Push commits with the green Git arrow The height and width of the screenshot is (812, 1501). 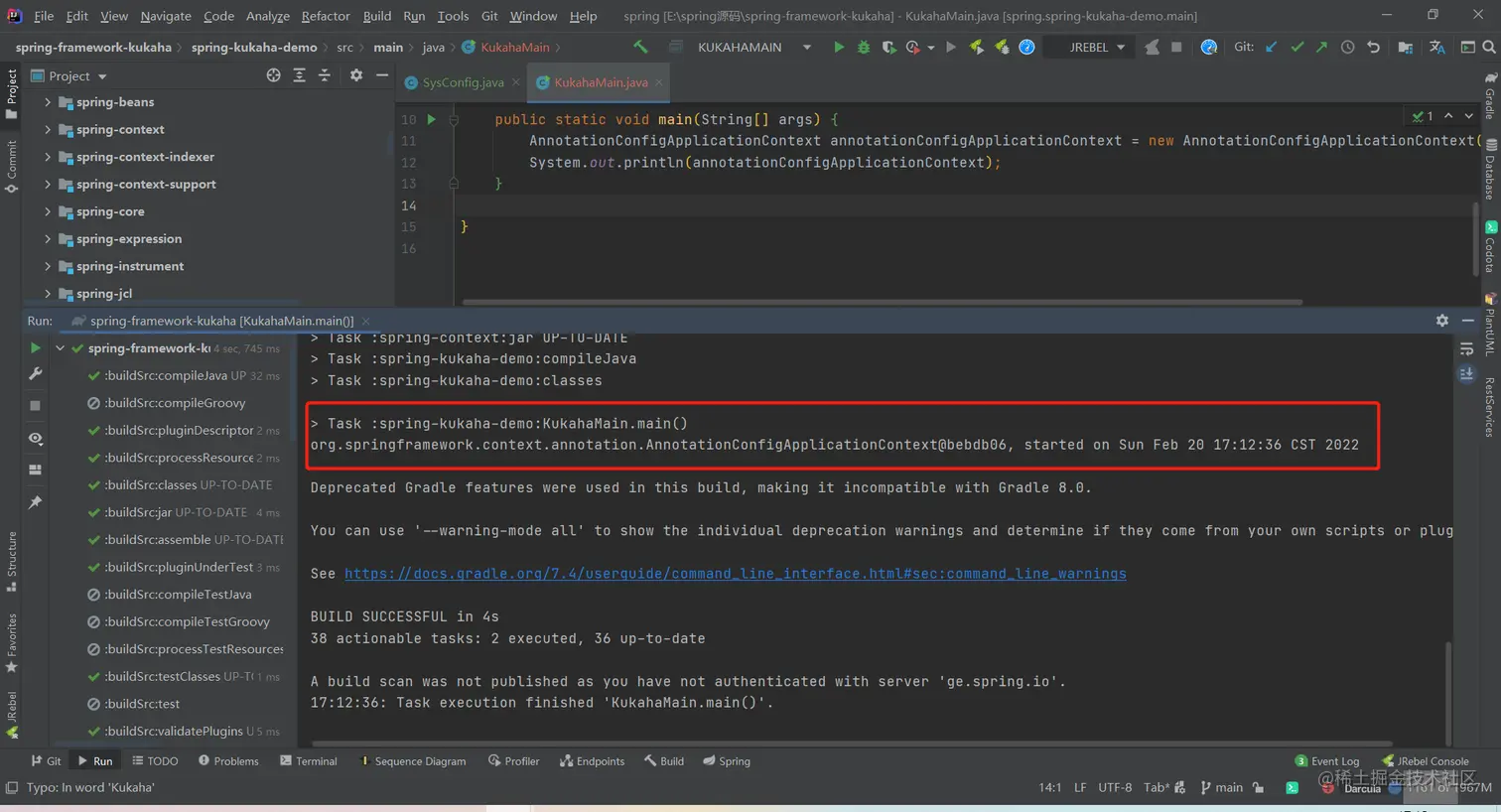click(x=1321, y=47)
